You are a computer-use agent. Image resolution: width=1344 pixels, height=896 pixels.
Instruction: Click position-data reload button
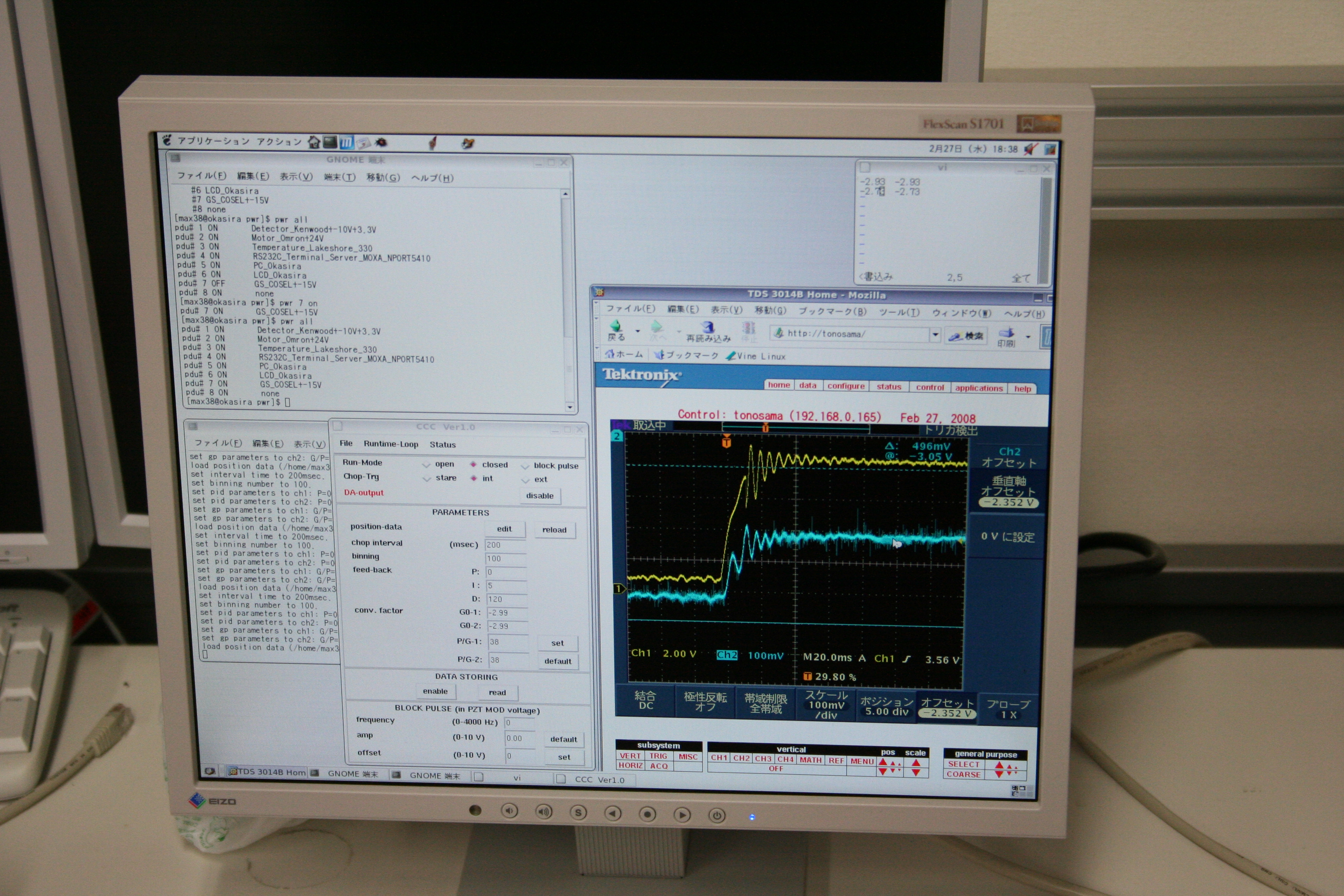[554, 530]
